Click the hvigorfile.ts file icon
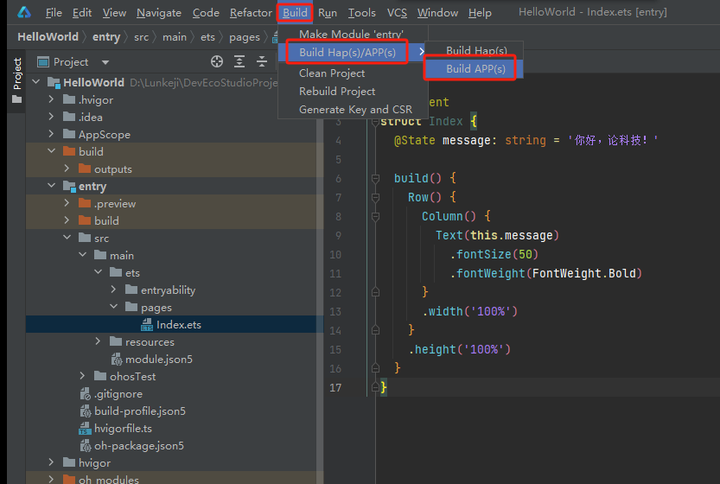Image resolution: width=720 pixels, height=484 pixels. click(85, 428)
